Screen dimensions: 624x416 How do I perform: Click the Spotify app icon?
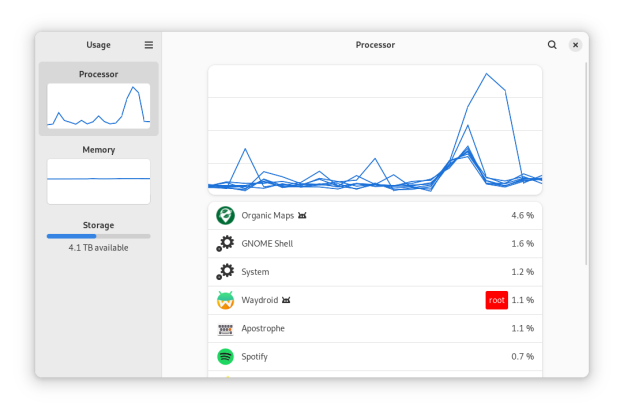tap(225, 356)
